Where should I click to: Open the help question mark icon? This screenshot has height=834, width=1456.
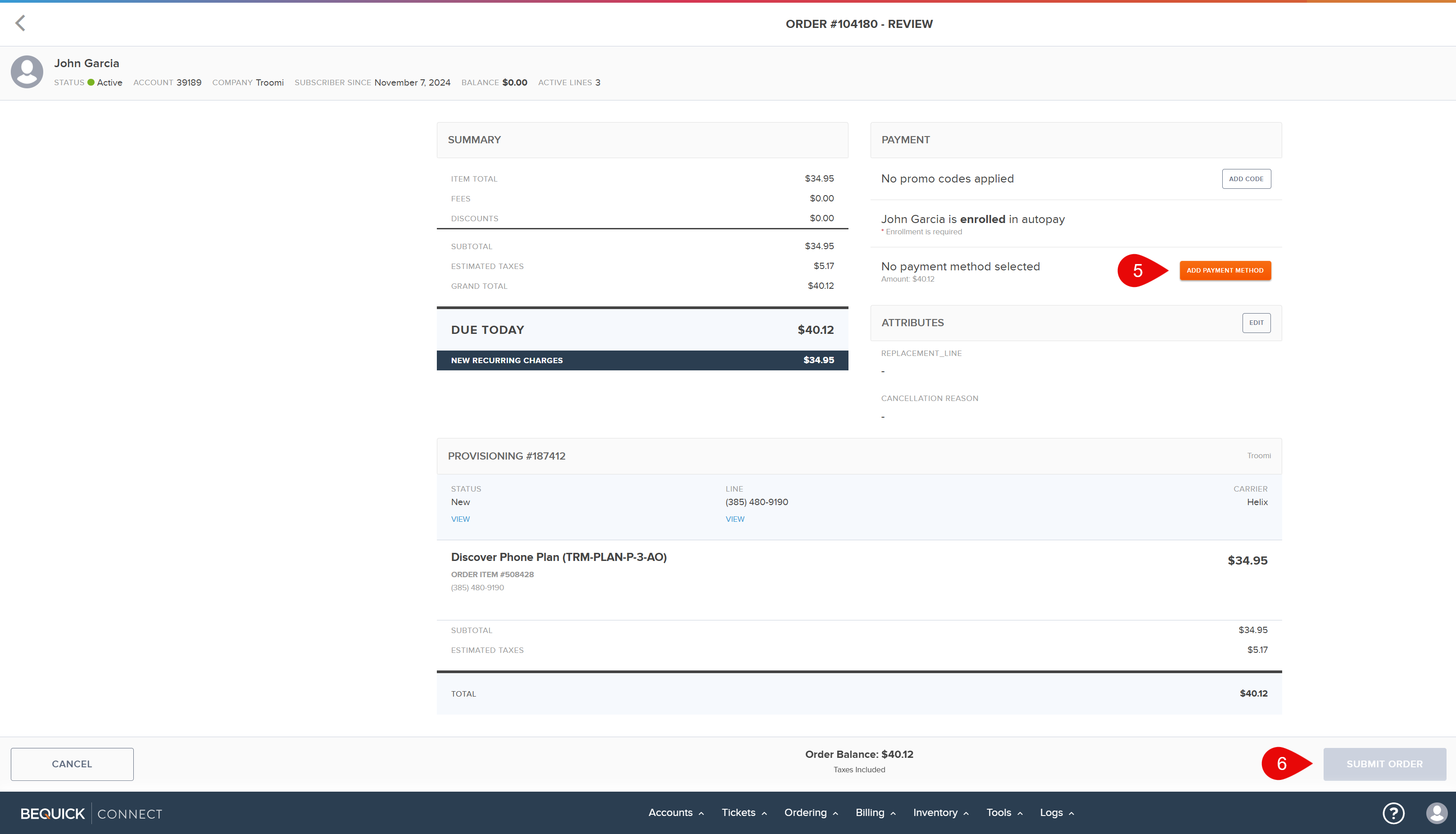coord(1393,813)
